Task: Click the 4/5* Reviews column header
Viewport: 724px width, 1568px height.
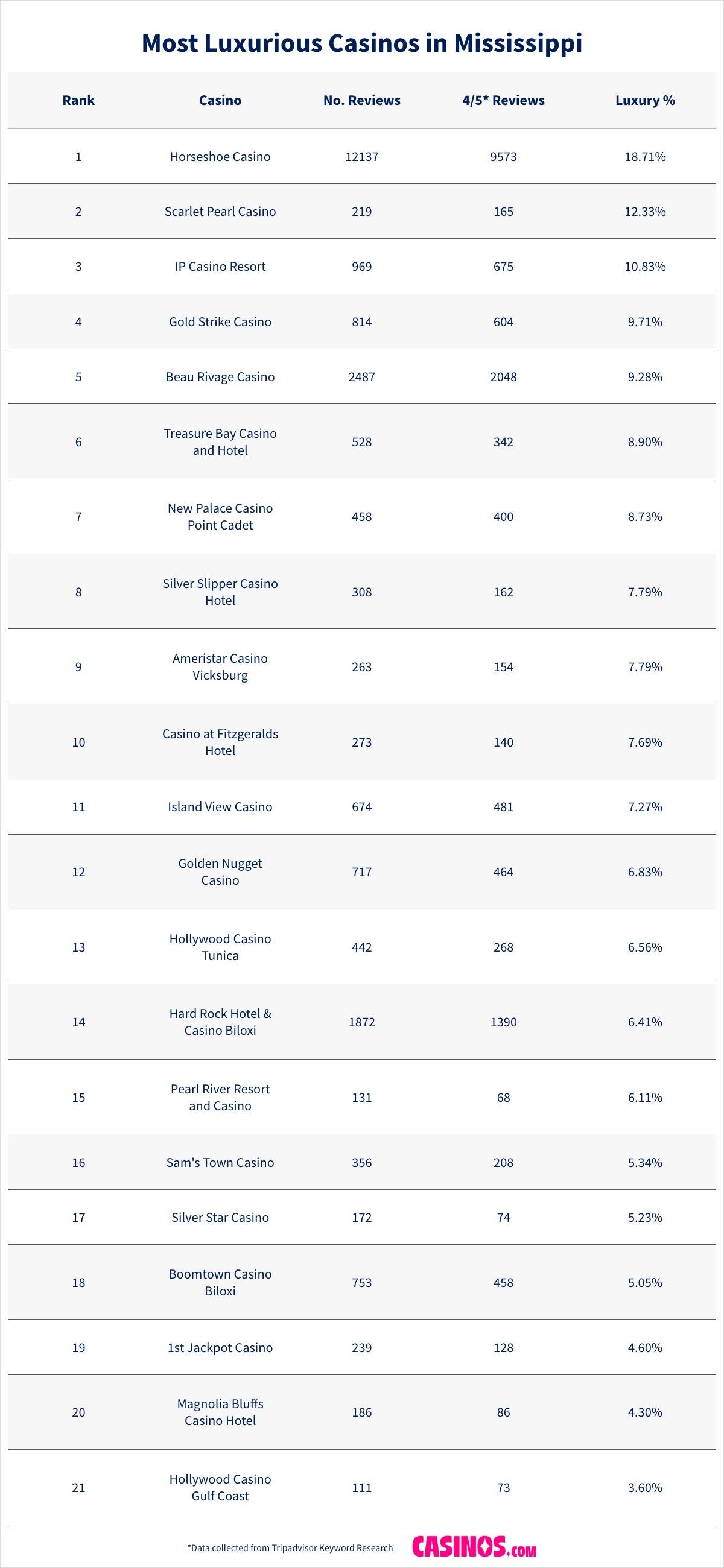Action: (x=503, y=101)
